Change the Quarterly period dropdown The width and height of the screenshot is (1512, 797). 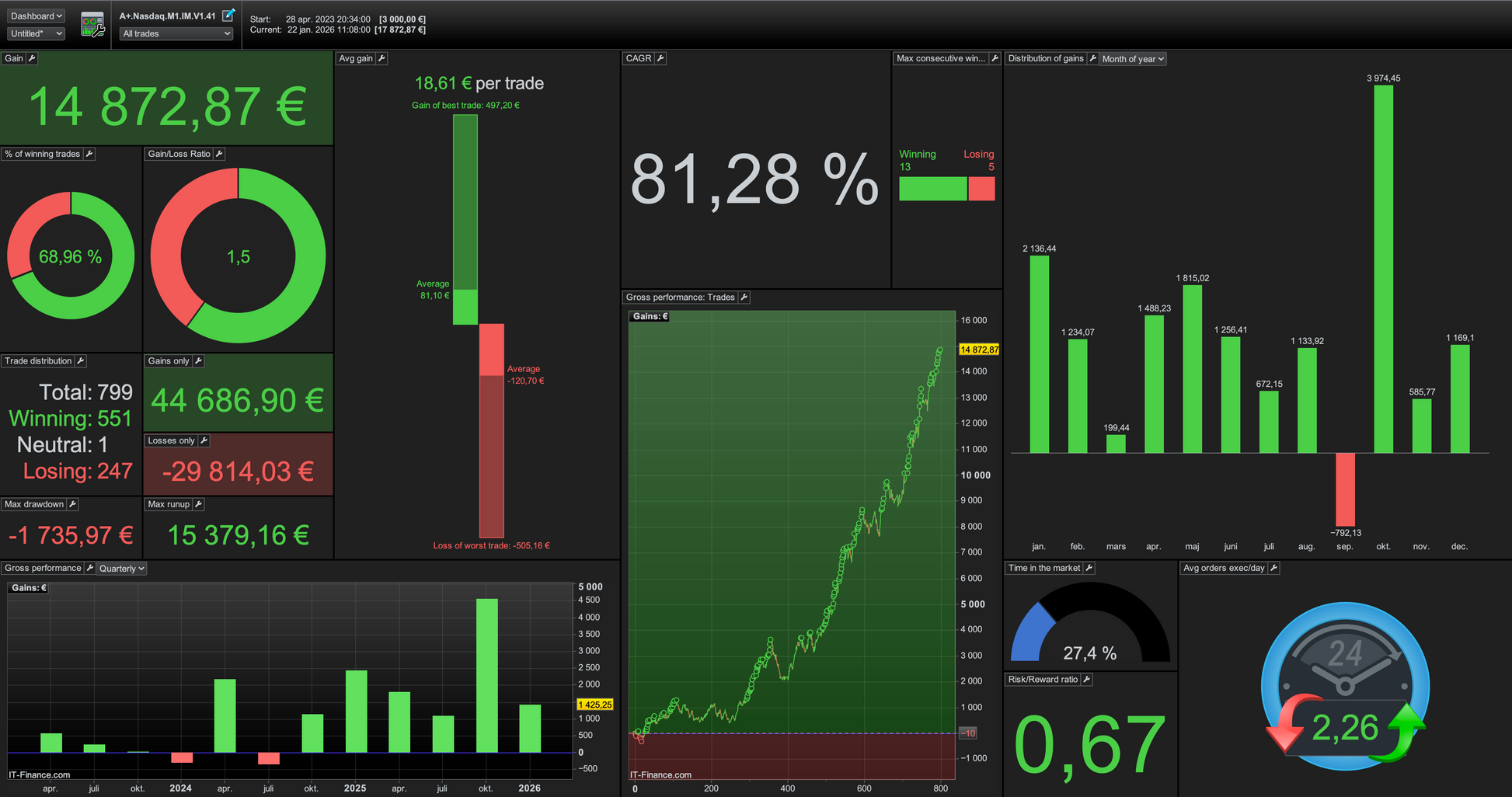click(x=122, y=569)
